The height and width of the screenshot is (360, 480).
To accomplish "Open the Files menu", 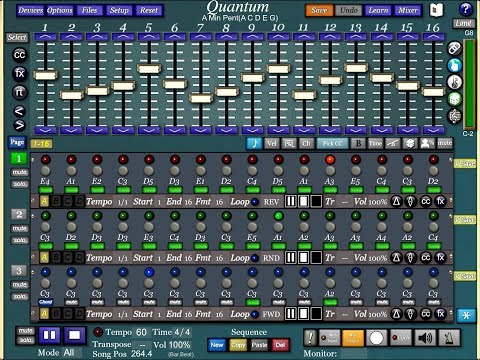I will tap(89, 10).
